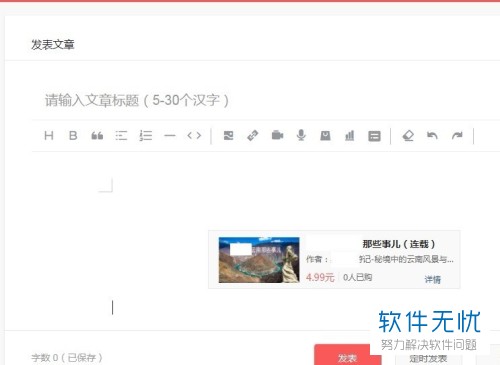
Task: Insert a numbered list
Action: [146, 136]
